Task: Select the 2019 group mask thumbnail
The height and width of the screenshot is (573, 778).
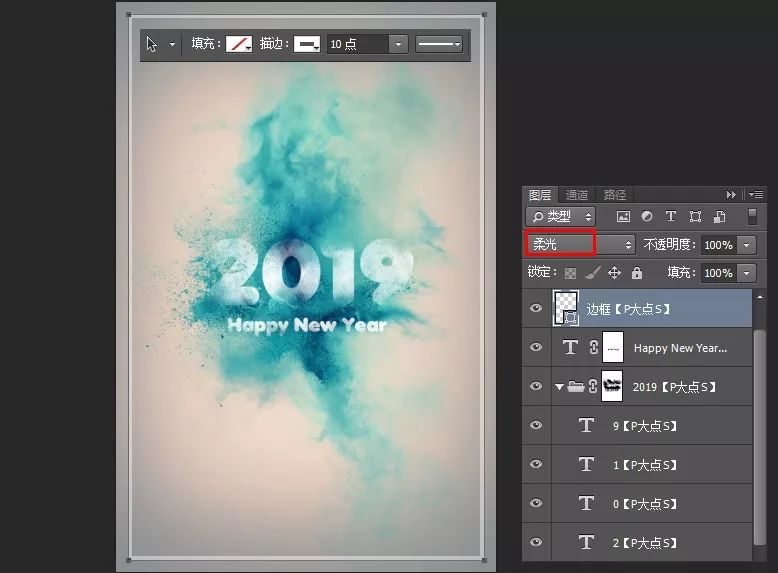Action: pyautogui.click(x=612, y=386)
